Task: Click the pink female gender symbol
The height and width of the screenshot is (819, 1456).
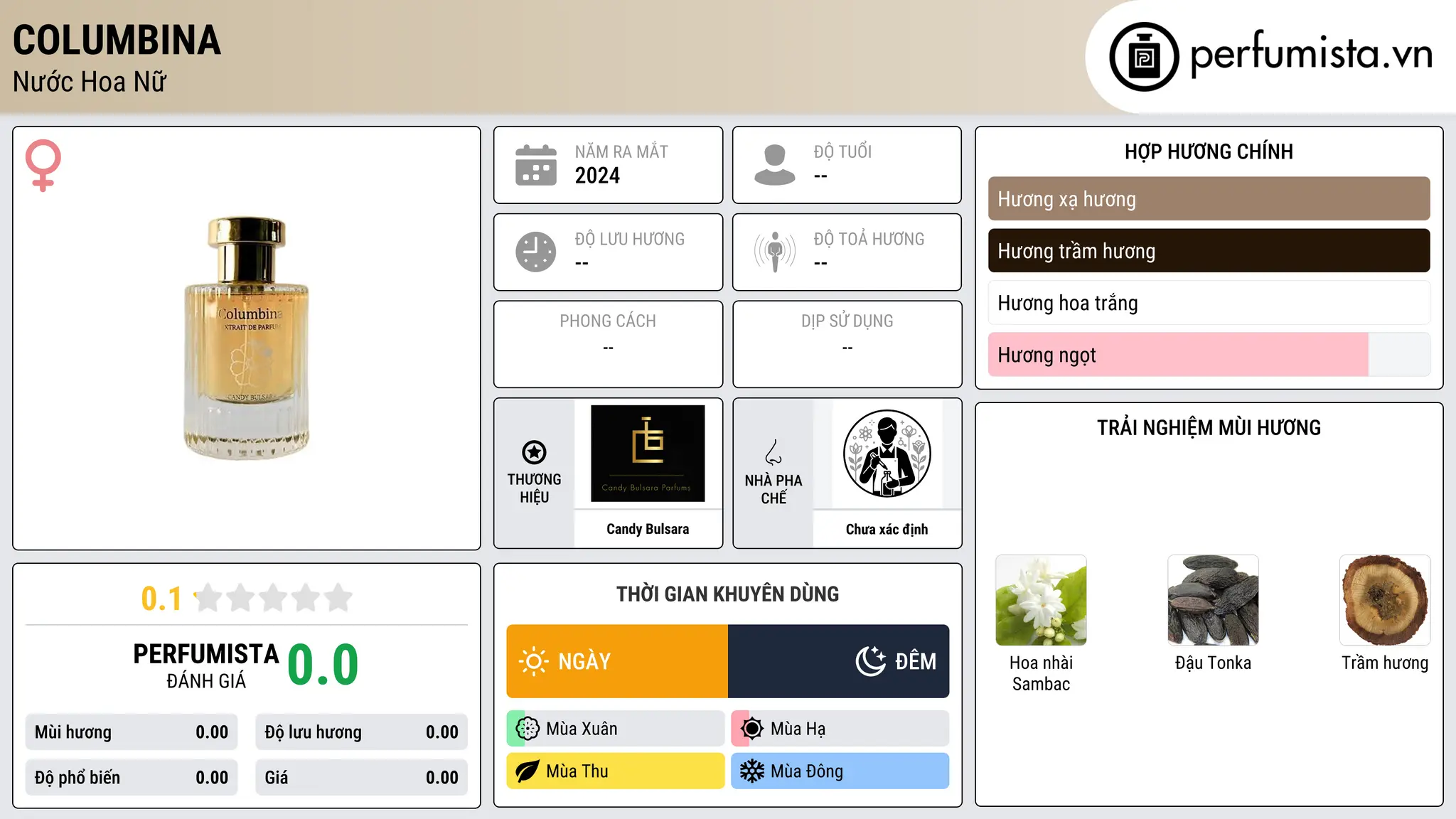Action: point(43,165)
